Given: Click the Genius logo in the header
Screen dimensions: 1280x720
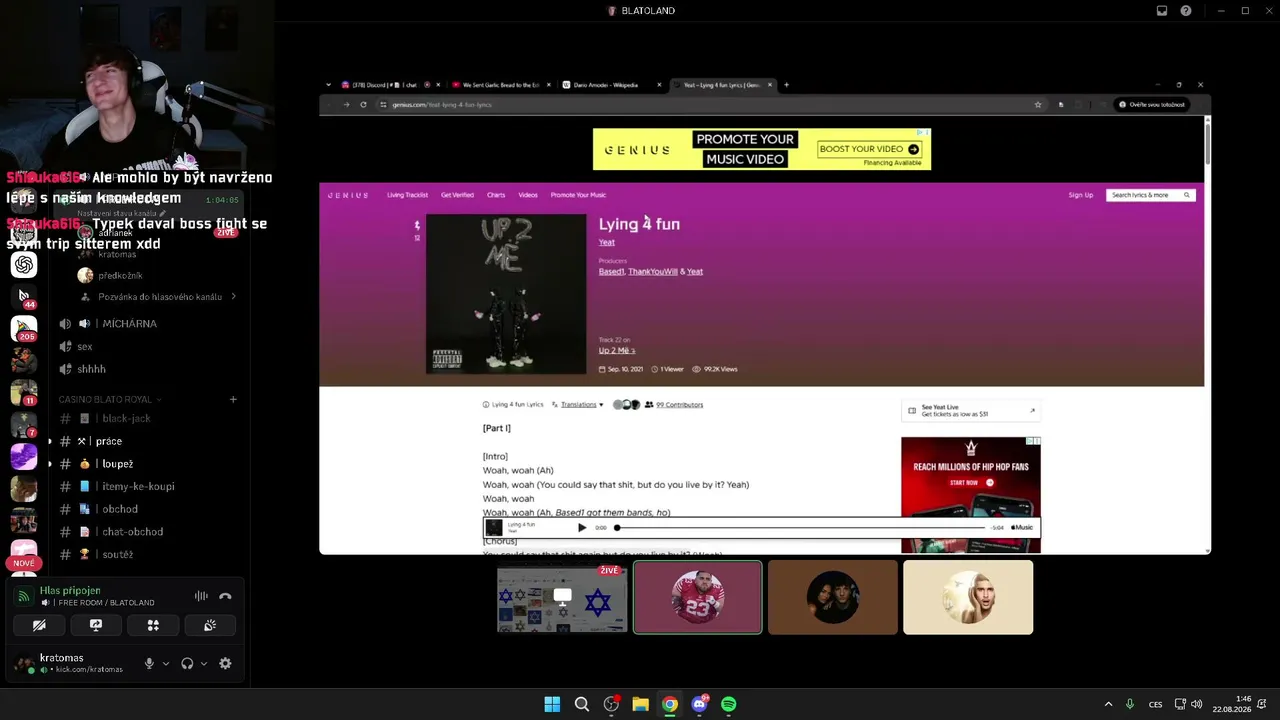Looking at the screenshot, I should 349,195.
